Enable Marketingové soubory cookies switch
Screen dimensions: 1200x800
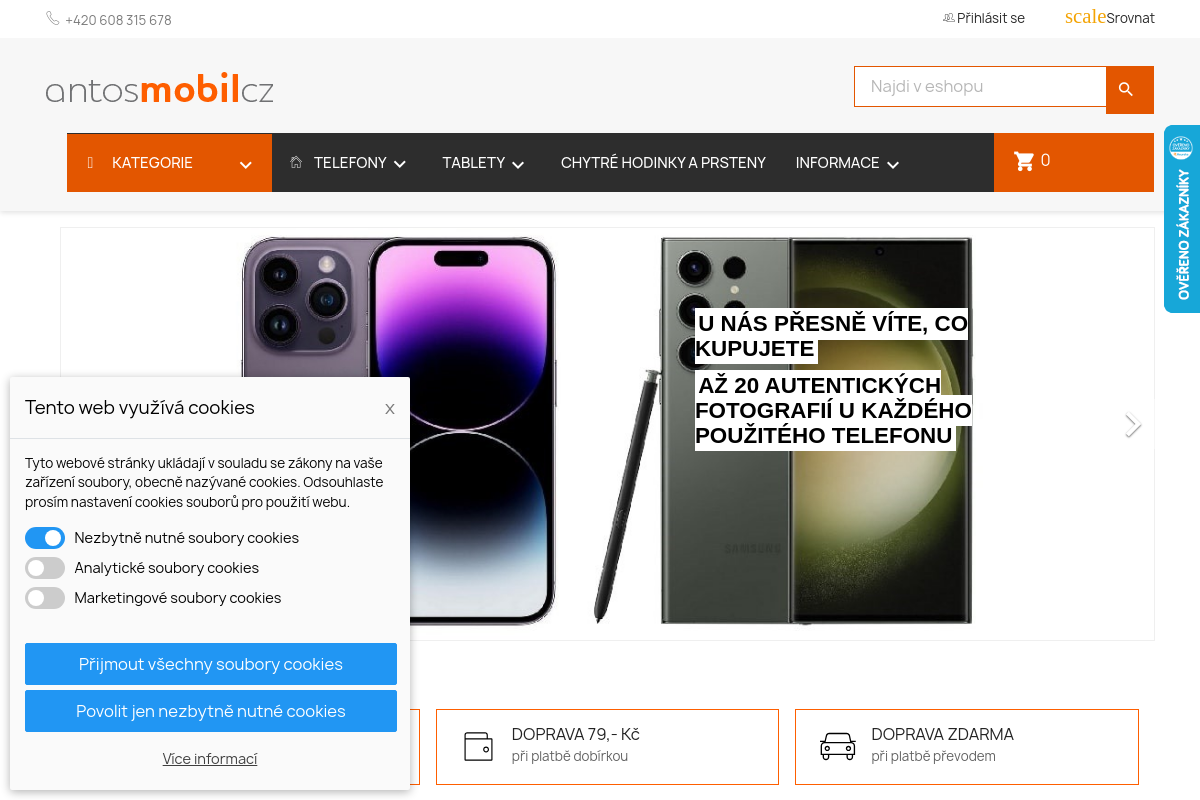(45, 598)
